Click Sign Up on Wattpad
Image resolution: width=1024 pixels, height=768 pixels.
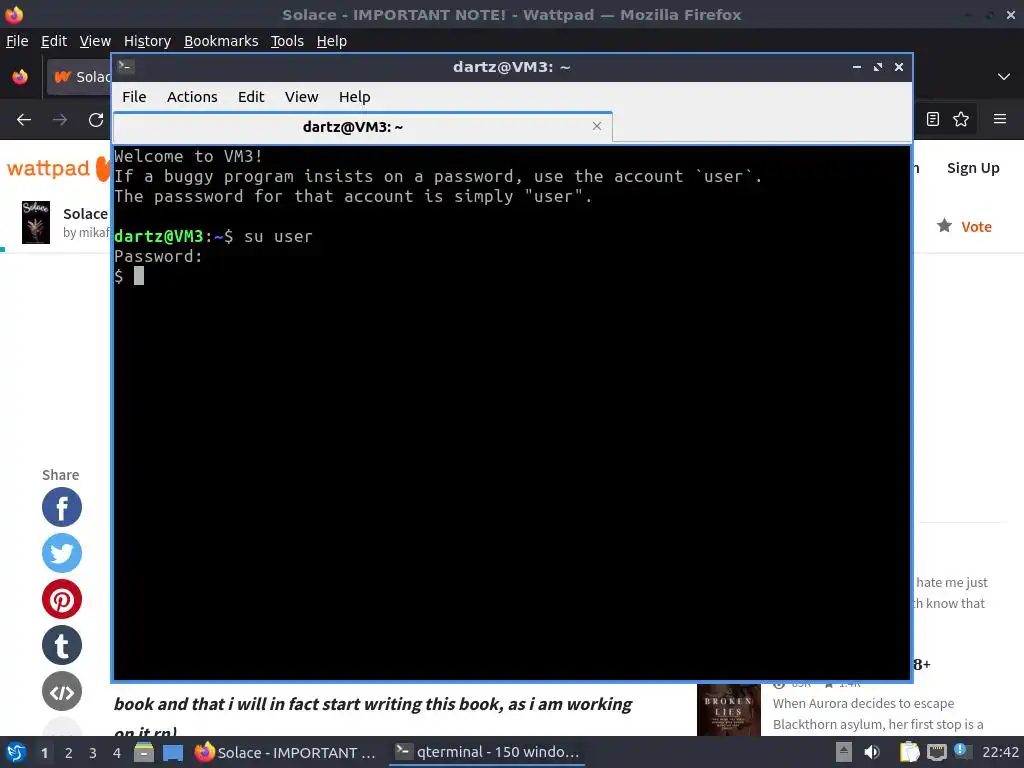(973, 168)
